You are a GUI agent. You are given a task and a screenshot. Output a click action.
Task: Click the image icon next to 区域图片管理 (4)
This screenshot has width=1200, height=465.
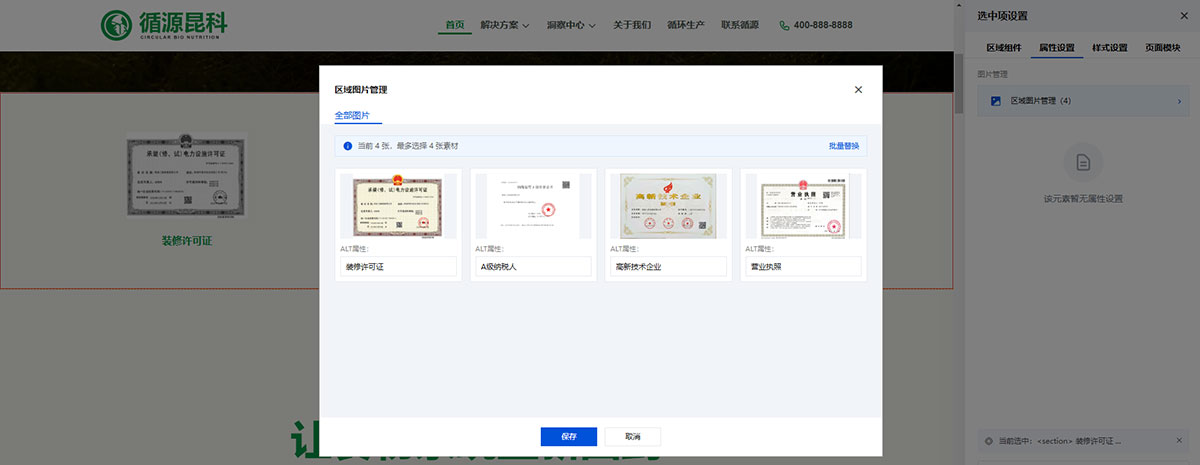coord(995,101)
